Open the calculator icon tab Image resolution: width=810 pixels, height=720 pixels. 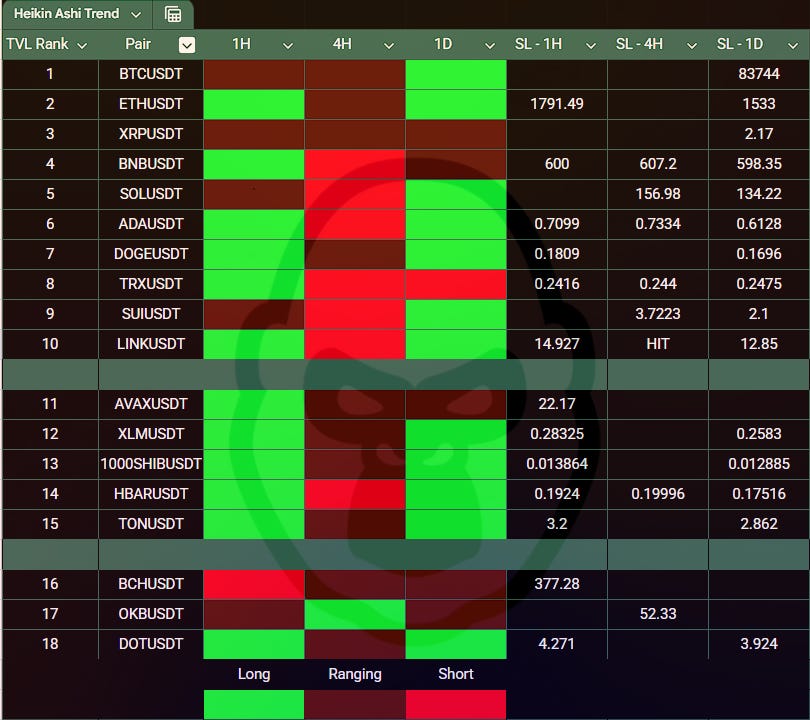[x=173, y=14]
